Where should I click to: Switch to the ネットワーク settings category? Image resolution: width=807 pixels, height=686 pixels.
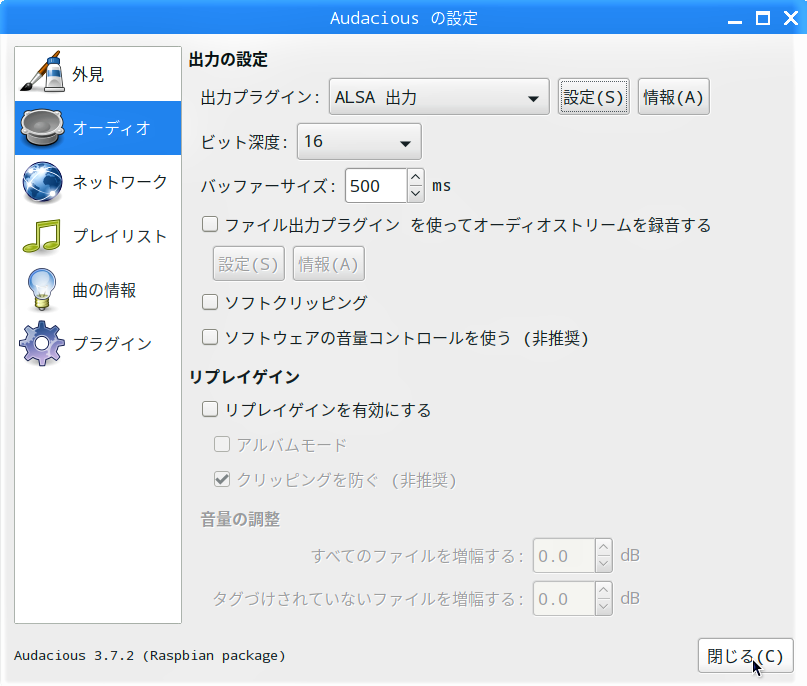(119, 182)
